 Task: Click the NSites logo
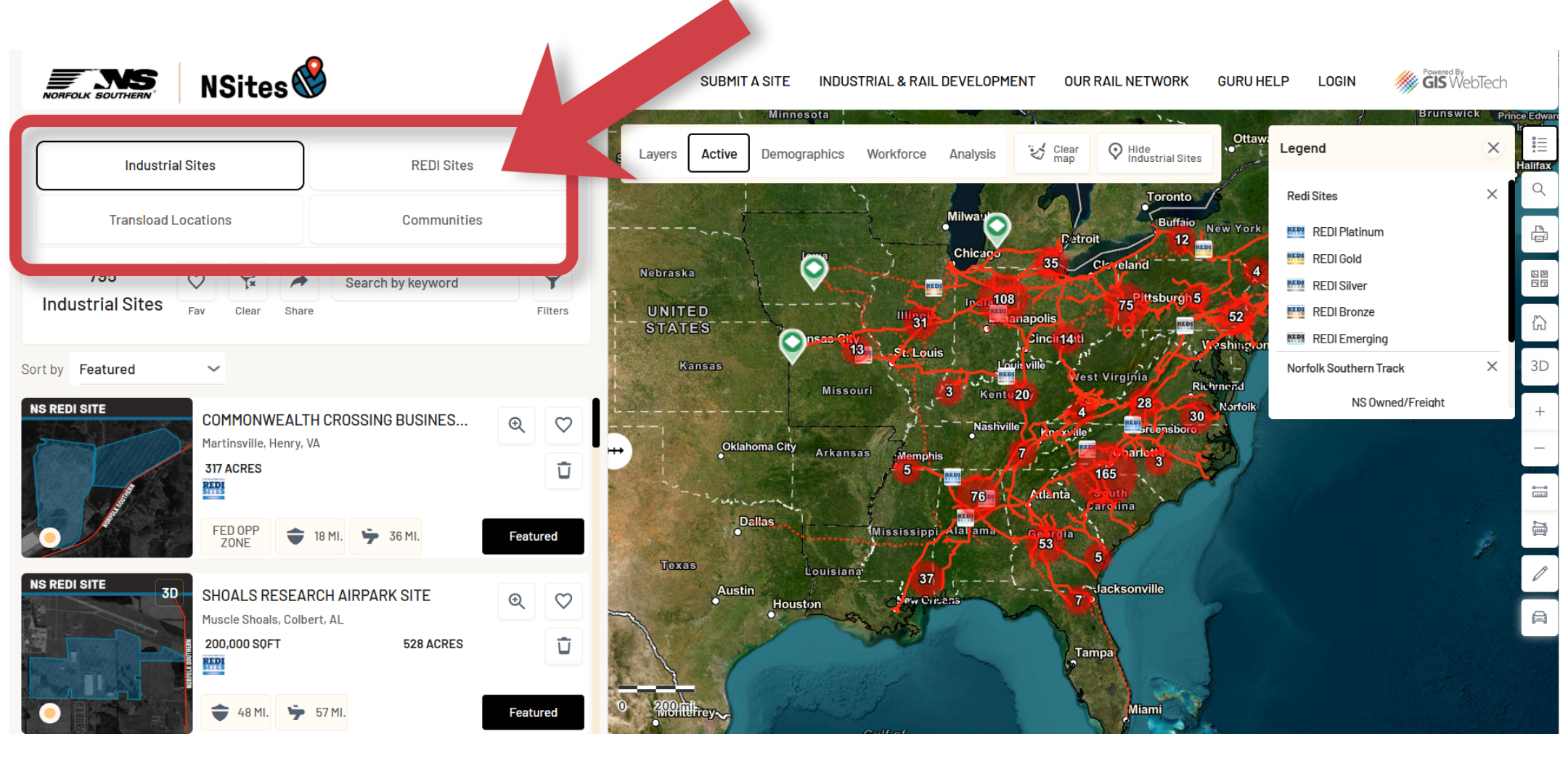tap(263, 80)
